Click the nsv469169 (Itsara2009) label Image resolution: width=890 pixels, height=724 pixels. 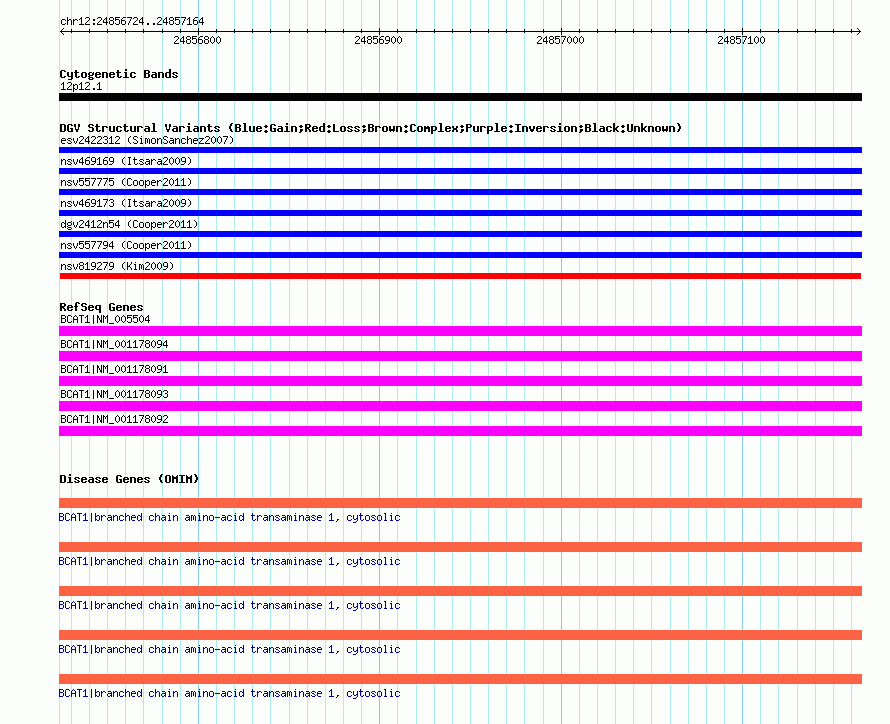[126, 161]
